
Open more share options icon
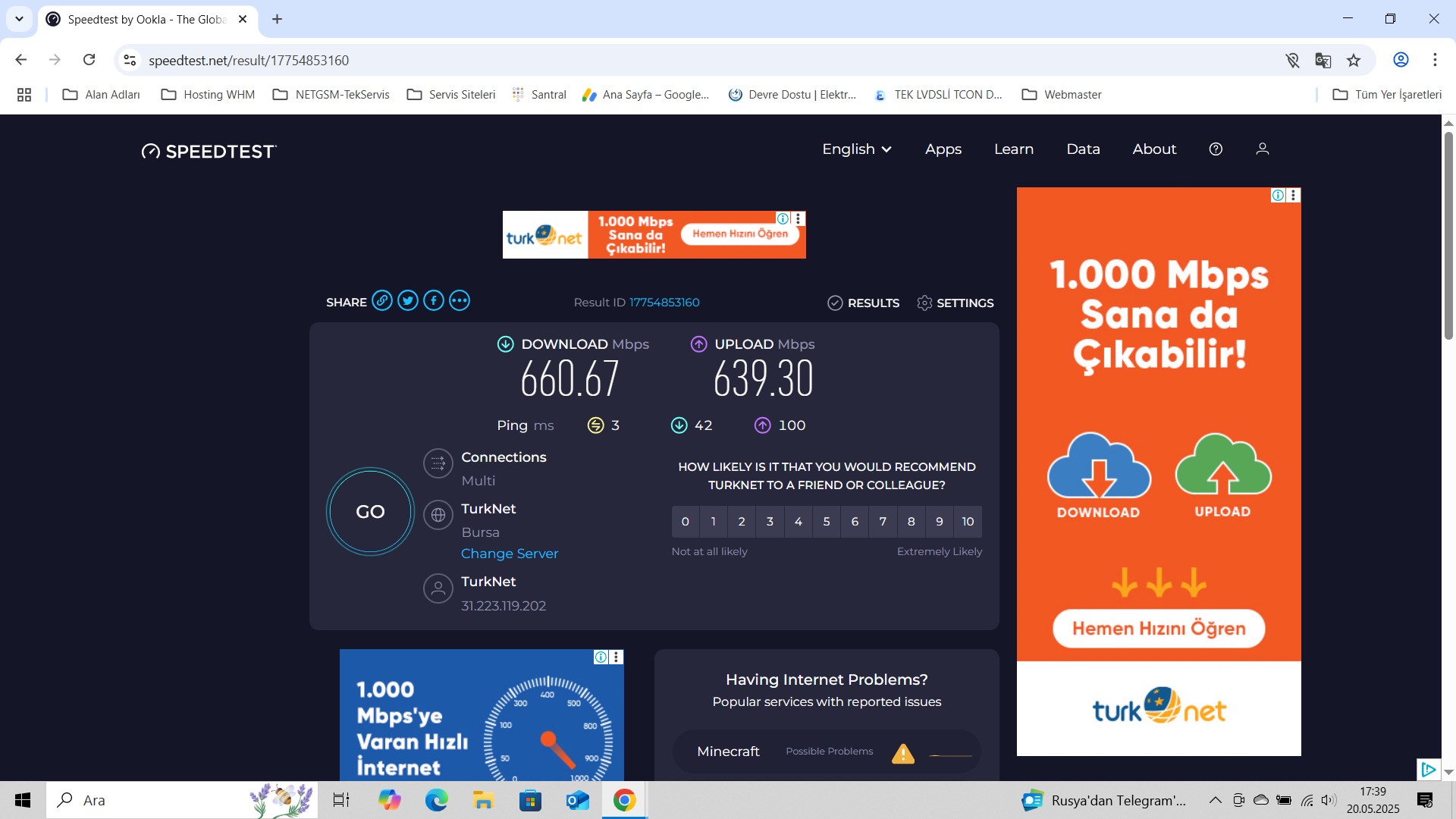460,301
